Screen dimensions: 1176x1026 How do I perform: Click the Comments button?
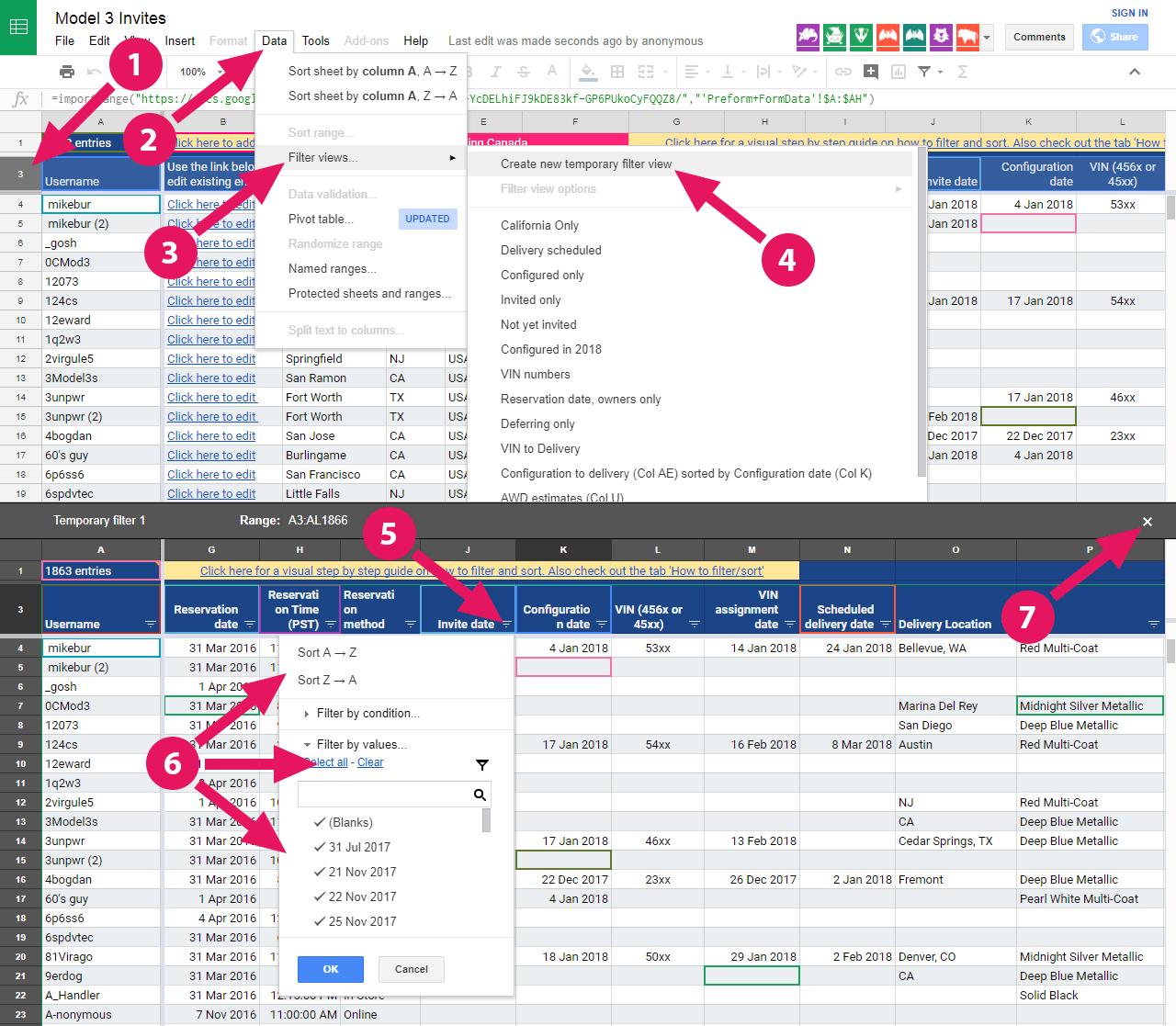pos(1039,37)
